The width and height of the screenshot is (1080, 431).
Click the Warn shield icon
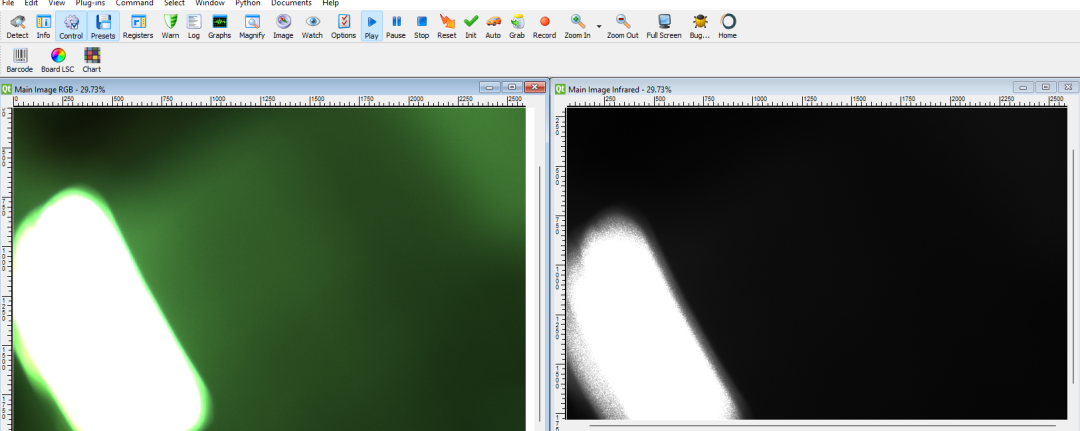(x=170, y=26)
